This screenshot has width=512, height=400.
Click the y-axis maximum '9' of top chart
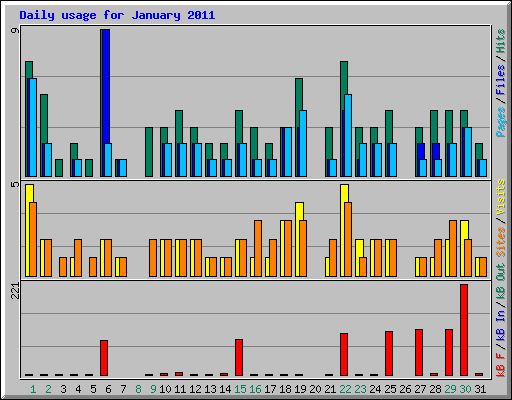15,31
